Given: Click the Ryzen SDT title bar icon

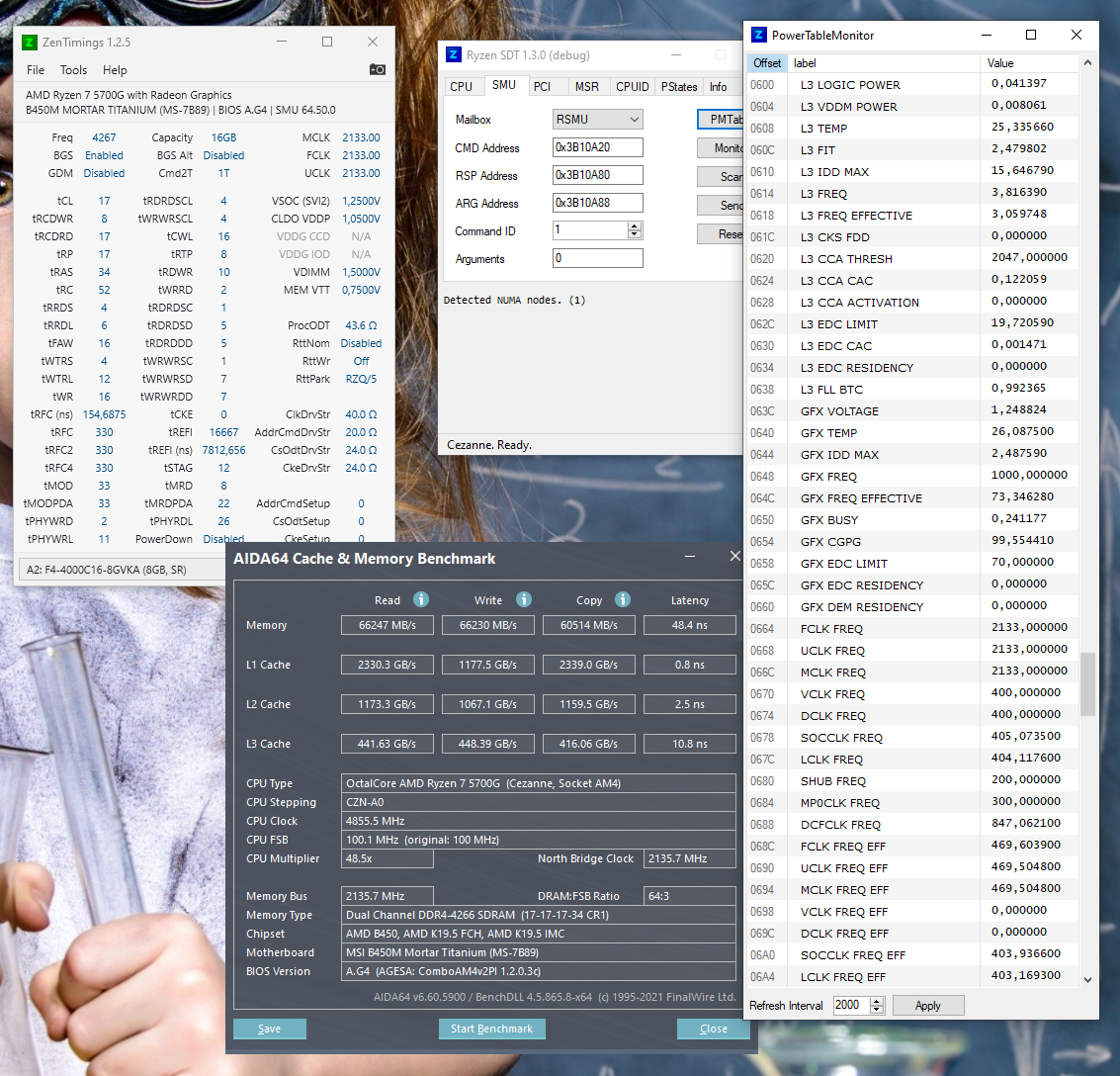Looking at the screenshot, I should (453, 55).
